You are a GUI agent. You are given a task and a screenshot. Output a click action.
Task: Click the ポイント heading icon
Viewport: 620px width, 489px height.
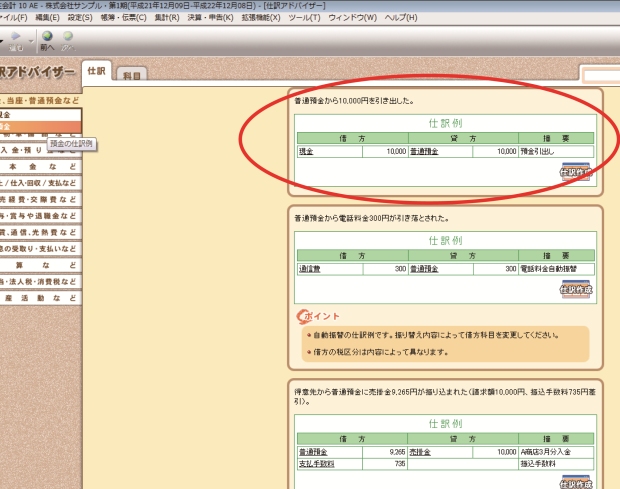304,316
